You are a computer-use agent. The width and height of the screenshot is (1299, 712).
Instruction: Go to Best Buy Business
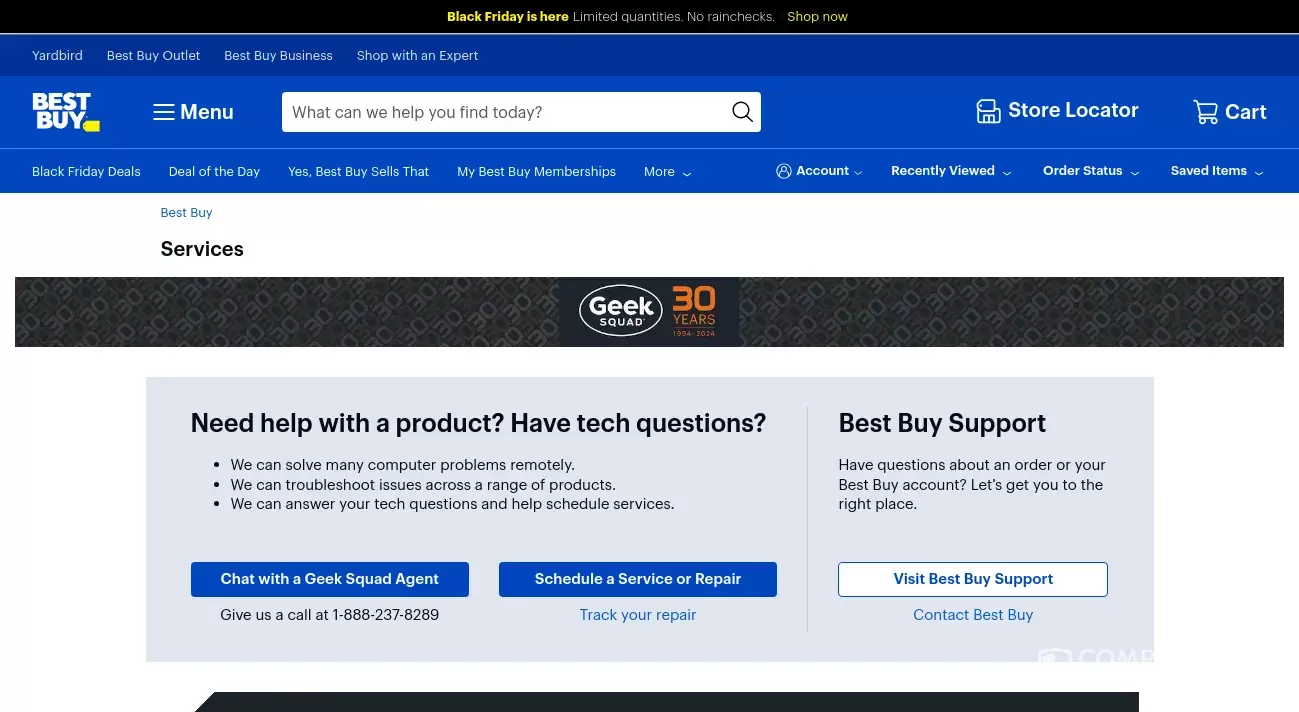[278, 56]
